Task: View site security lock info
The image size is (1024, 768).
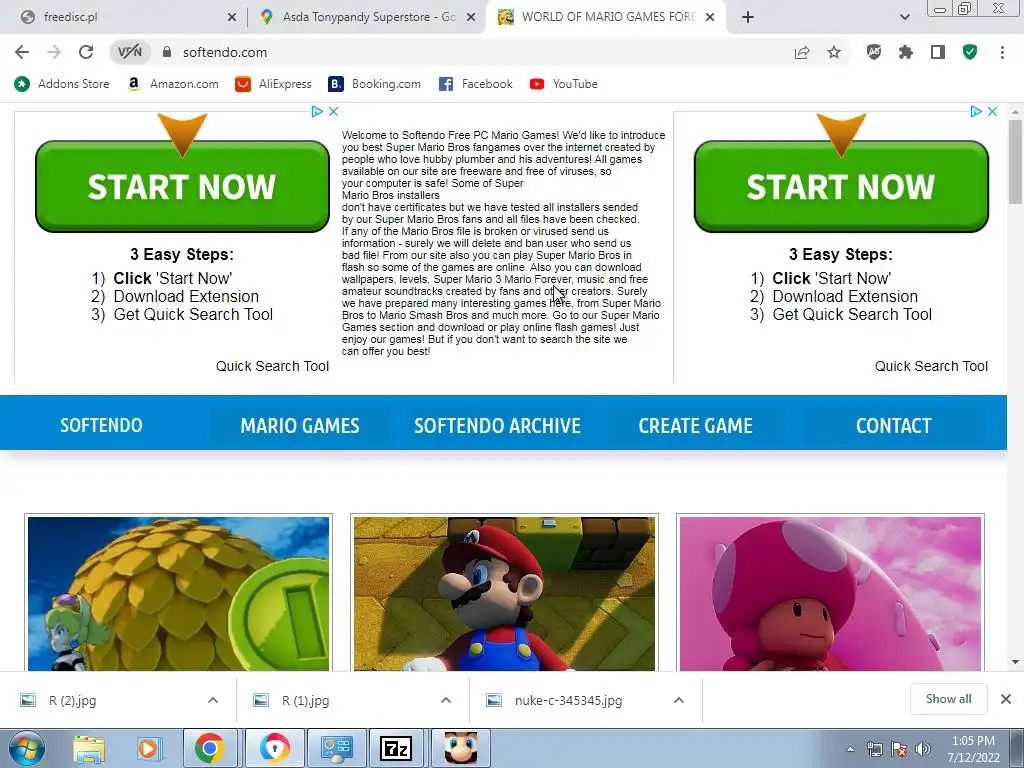Action: pyautogui.click(x=167, y=52)
